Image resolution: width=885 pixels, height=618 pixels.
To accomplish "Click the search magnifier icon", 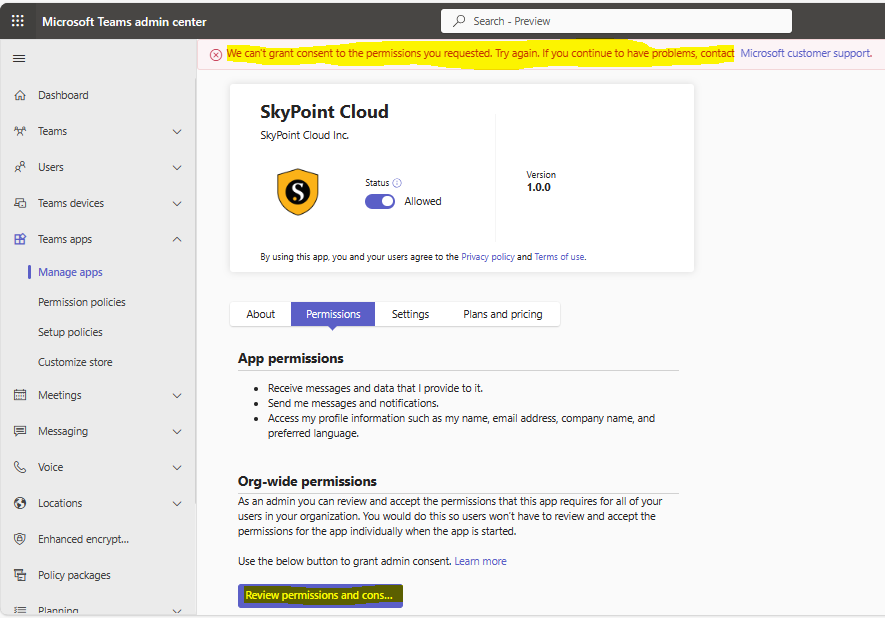I will click(459, 21).
